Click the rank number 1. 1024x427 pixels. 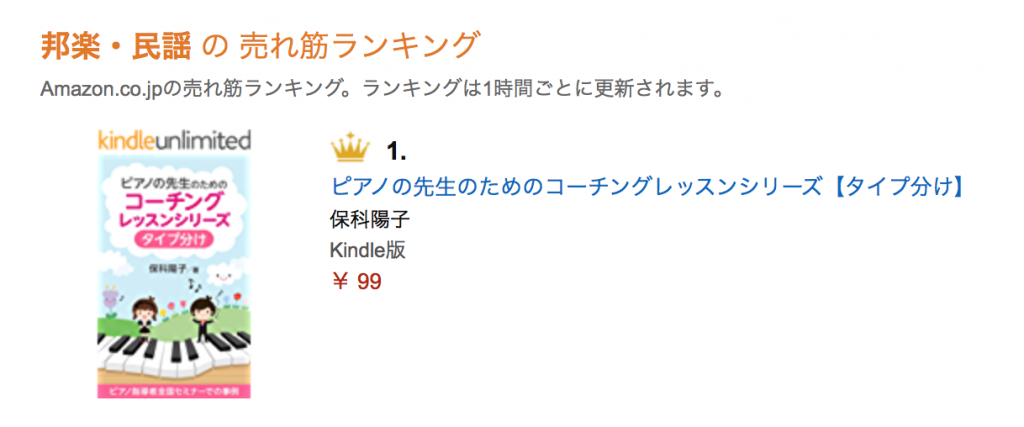click(397, 152)
